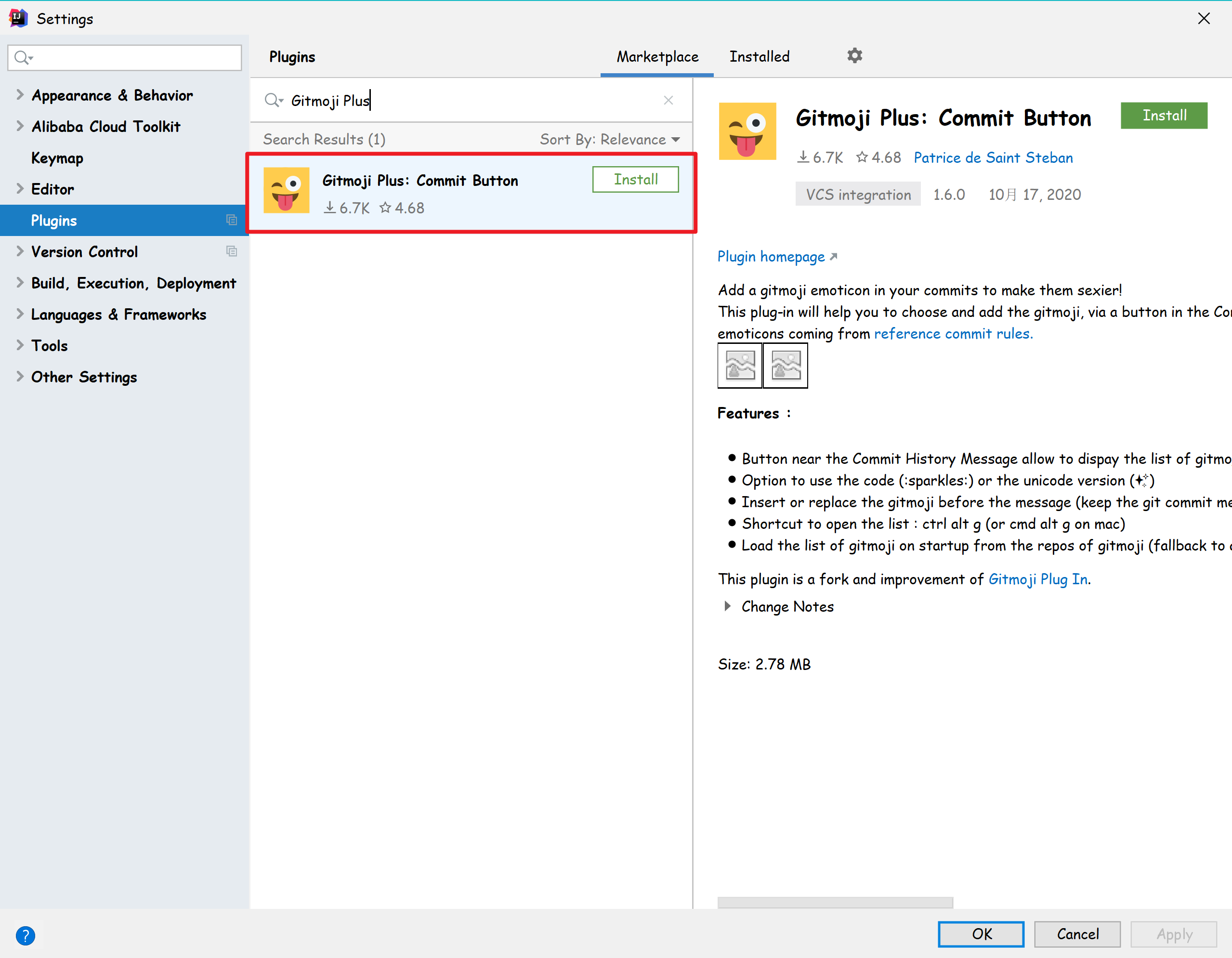Screen dimensions: 1232x958
Task: Click the copy icon next to Plugins item
Action: (231, 220)
